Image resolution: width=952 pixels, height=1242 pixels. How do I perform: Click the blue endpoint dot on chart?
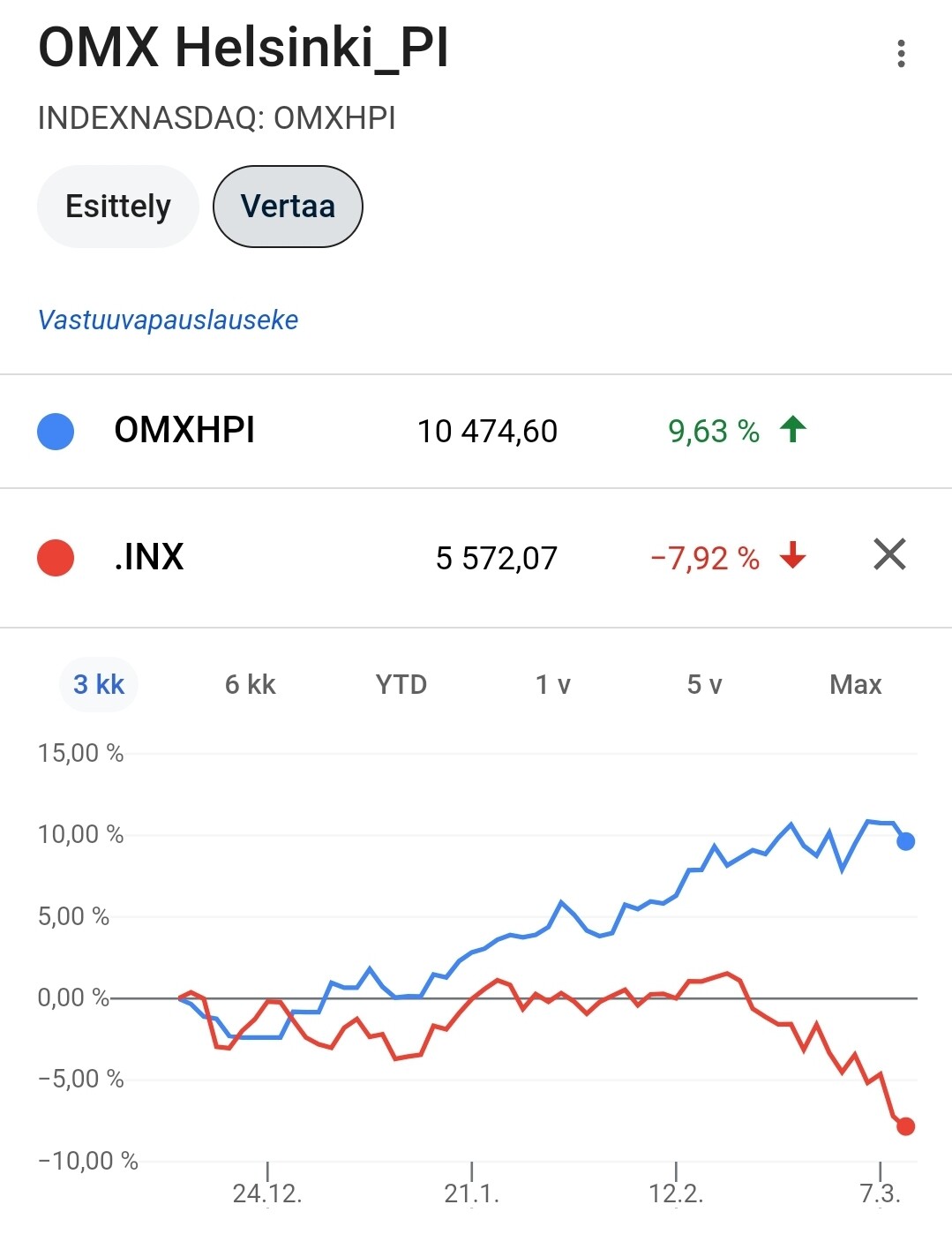(x=905, y=841)
